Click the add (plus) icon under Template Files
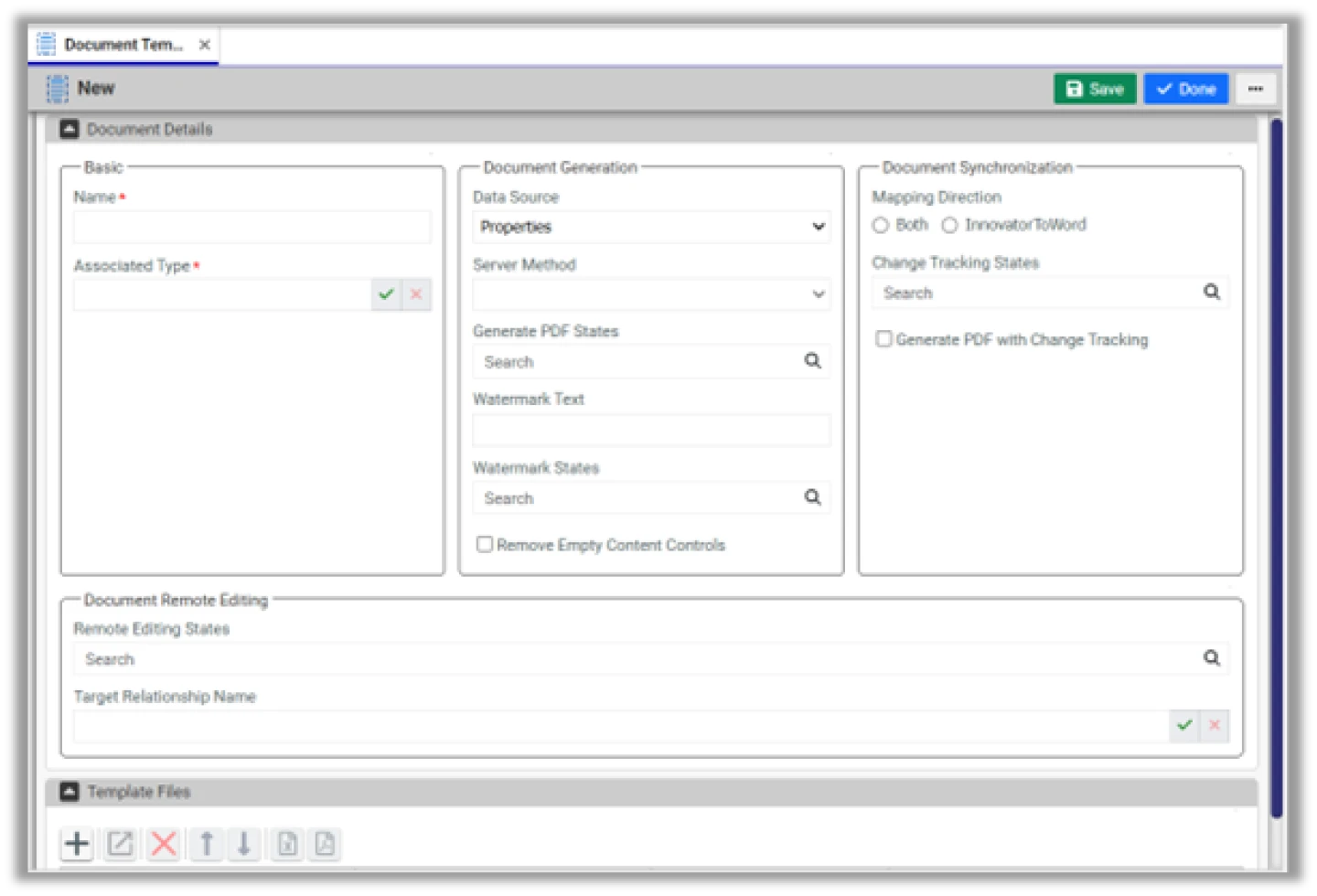1317x896 pixels. coord(78,843)
